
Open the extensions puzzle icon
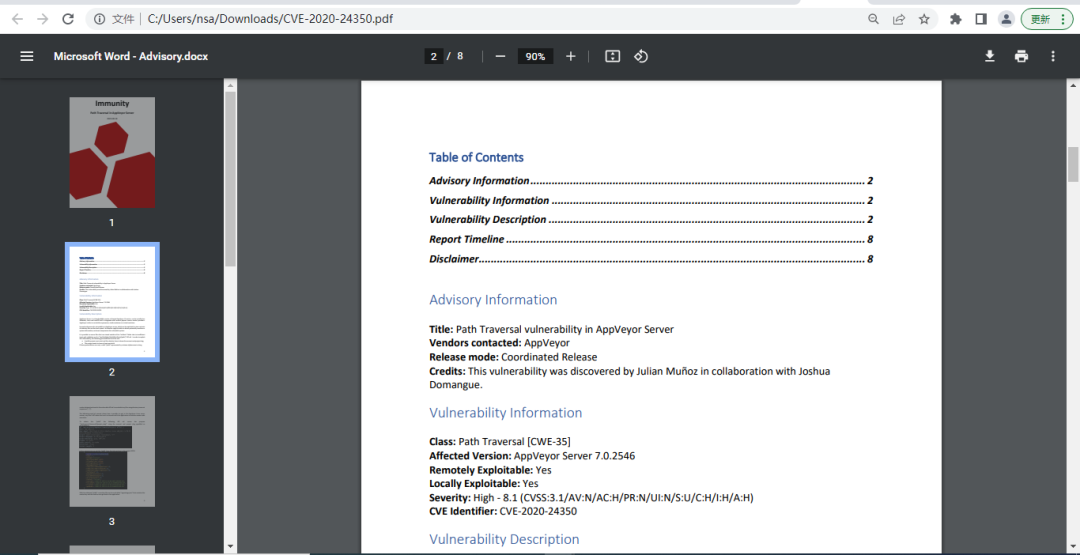point(955,19)
